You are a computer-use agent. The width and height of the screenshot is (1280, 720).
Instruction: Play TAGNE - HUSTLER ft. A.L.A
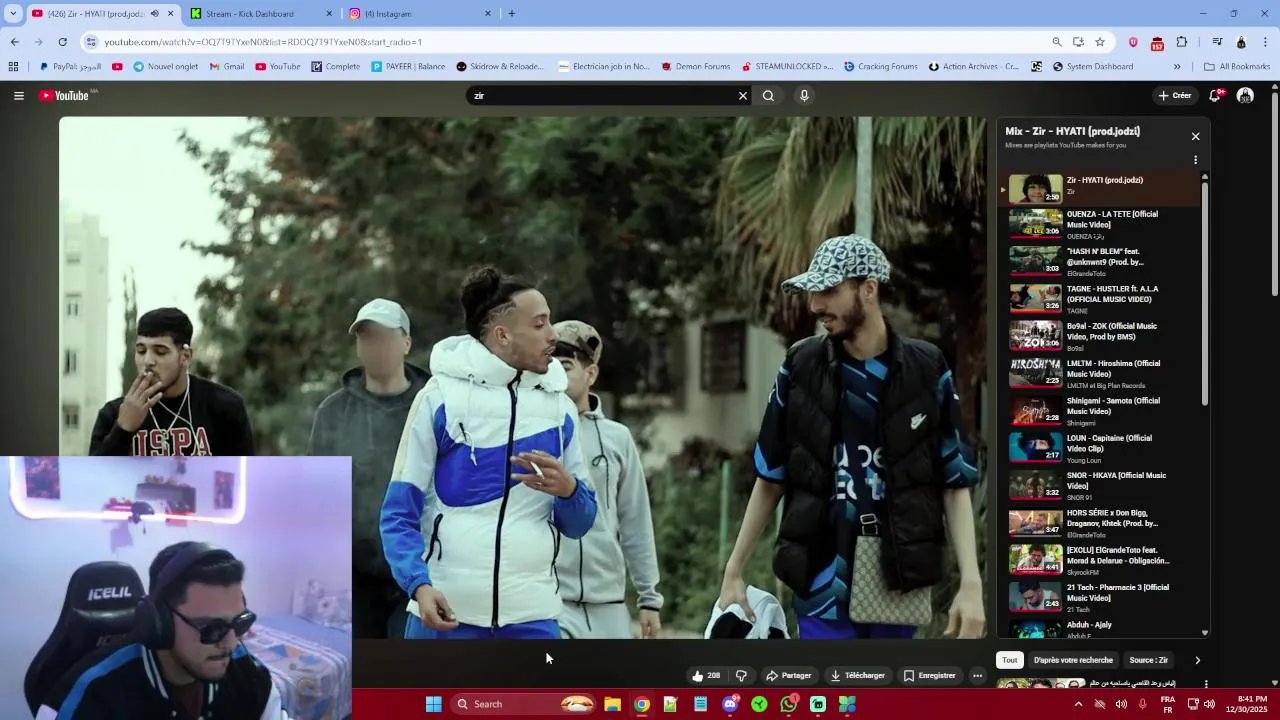(x=1100, y=299)
